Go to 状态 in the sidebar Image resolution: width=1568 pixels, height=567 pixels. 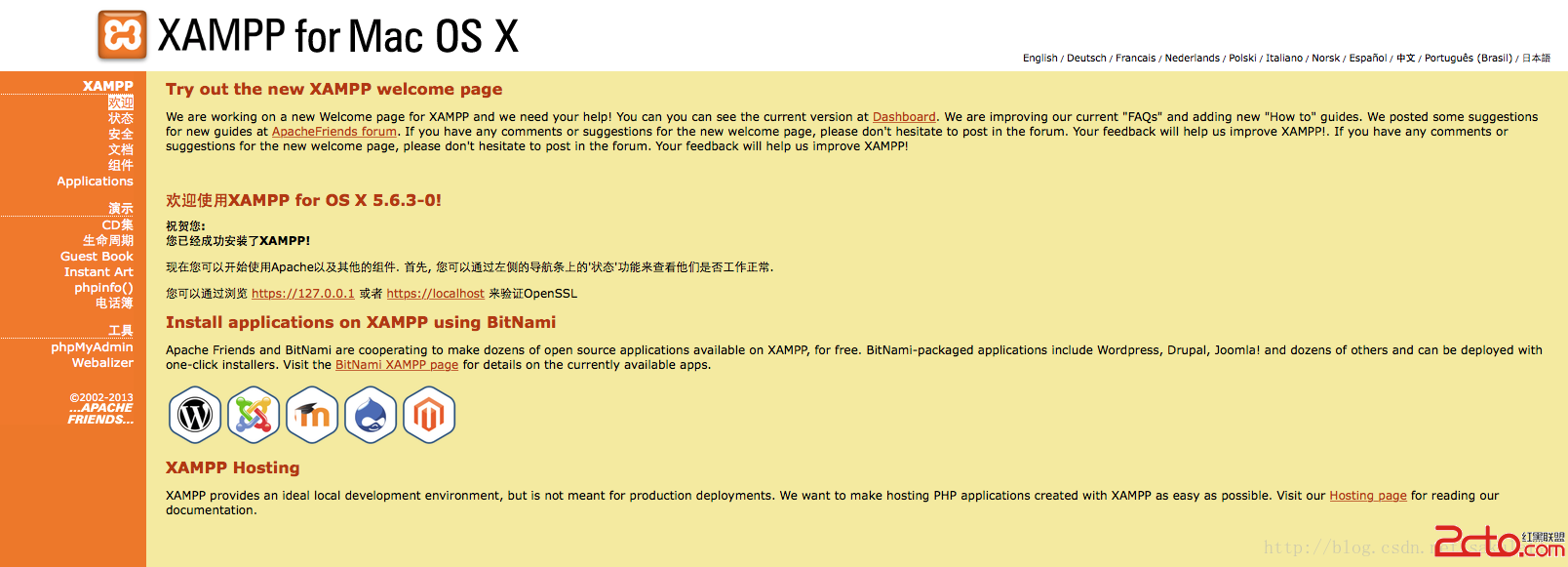pos(121,118)
